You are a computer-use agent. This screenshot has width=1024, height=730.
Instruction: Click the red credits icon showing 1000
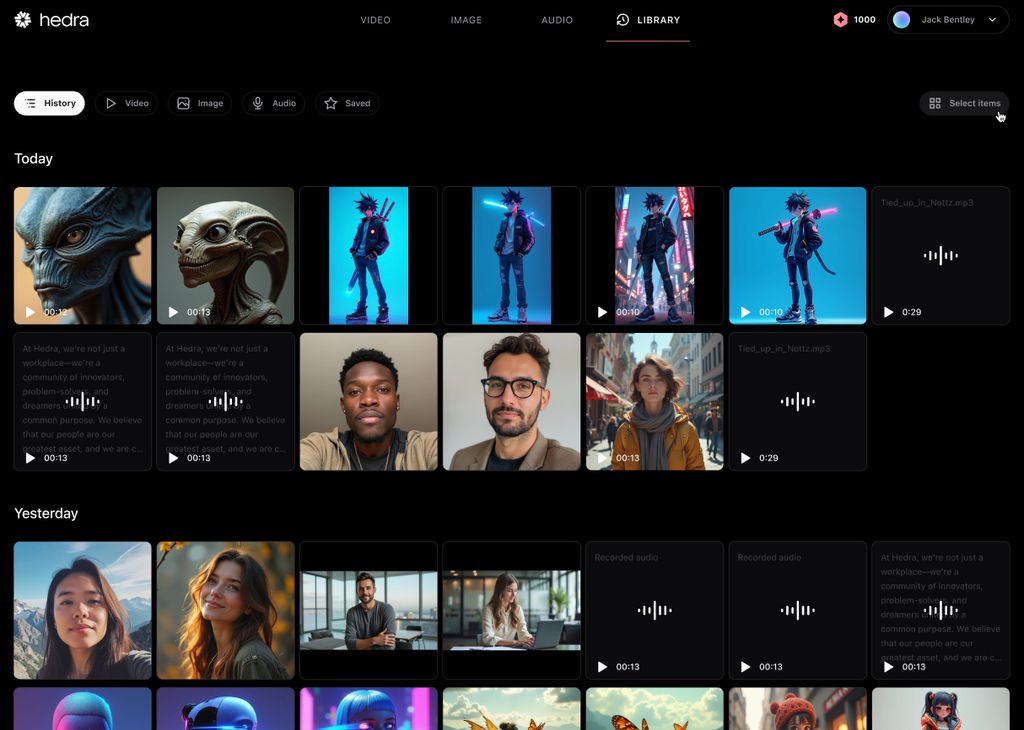point(840,20)
